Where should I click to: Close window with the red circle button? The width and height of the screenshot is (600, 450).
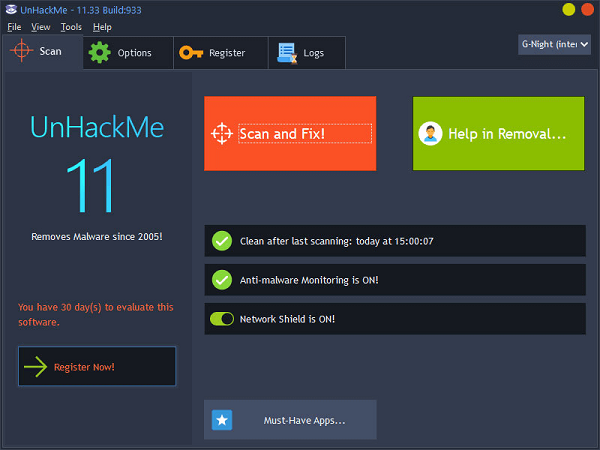tap(587, 9)
